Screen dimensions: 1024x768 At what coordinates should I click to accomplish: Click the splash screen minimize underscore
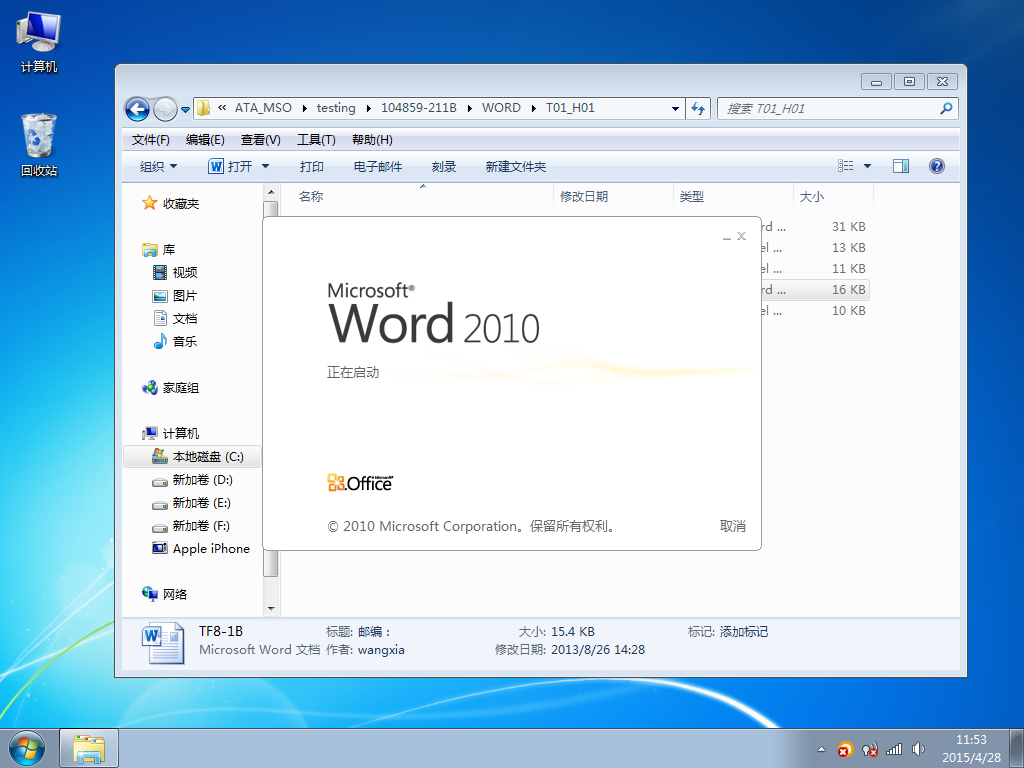tap(727, 237)
